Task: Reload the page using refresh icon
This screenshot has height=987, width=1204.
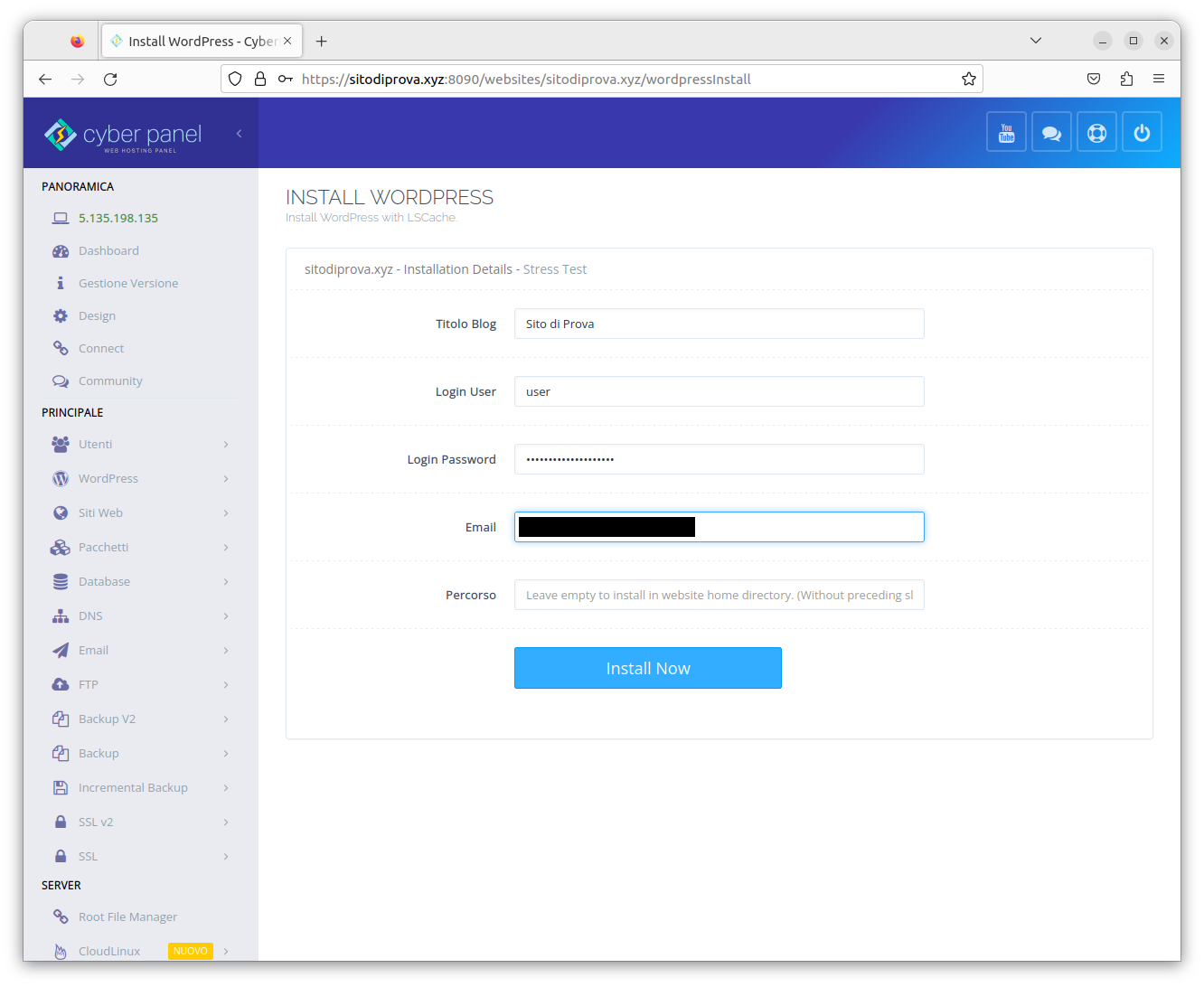Action: [110, 80]
